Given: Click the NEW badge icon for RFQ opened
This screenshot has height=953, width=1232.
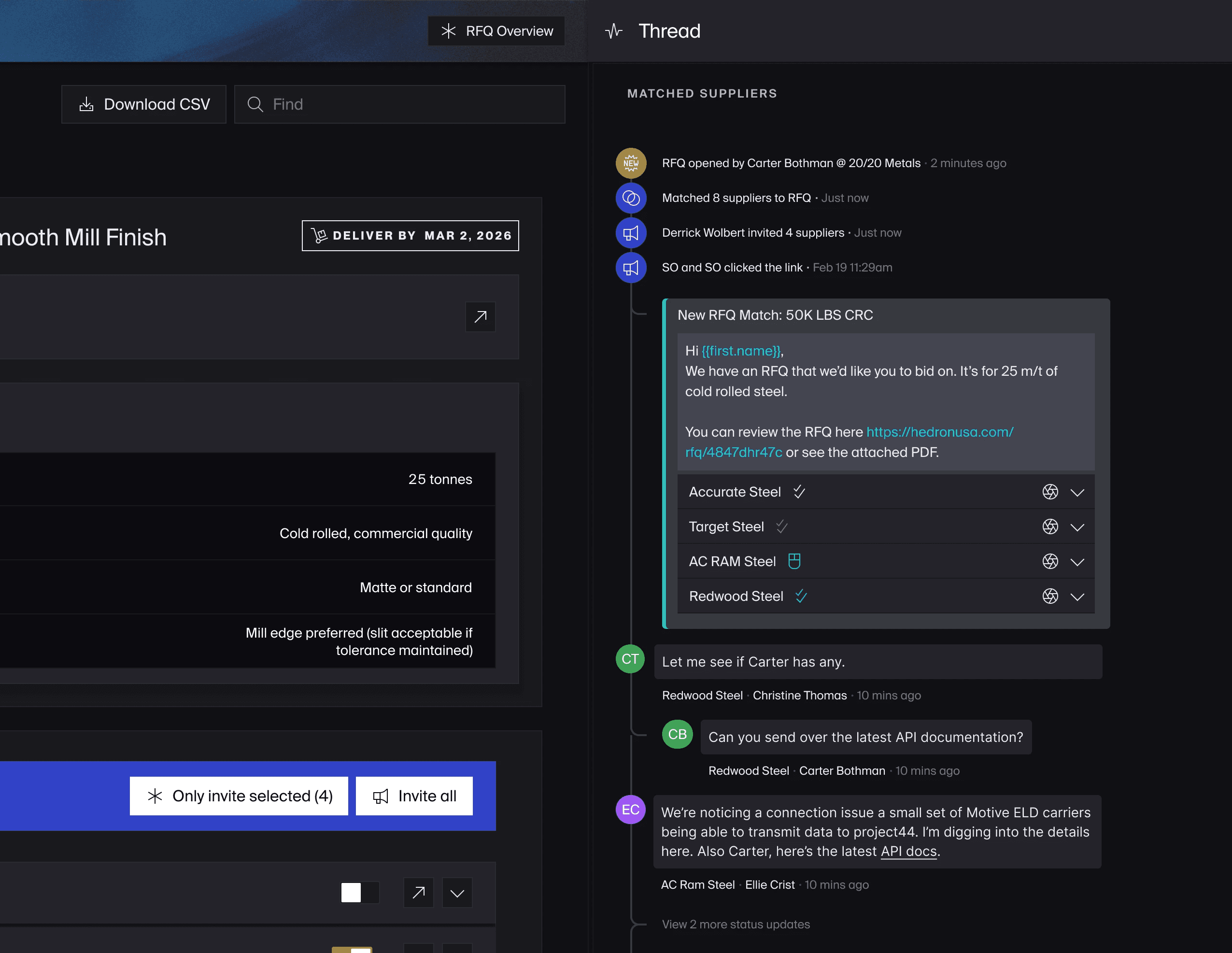Looking at the screenshot, I should coord(631,163).
